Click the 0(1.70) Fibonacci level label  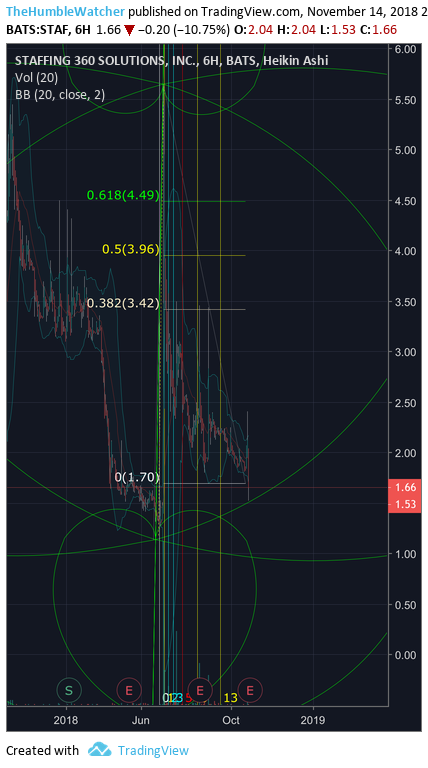137,477
